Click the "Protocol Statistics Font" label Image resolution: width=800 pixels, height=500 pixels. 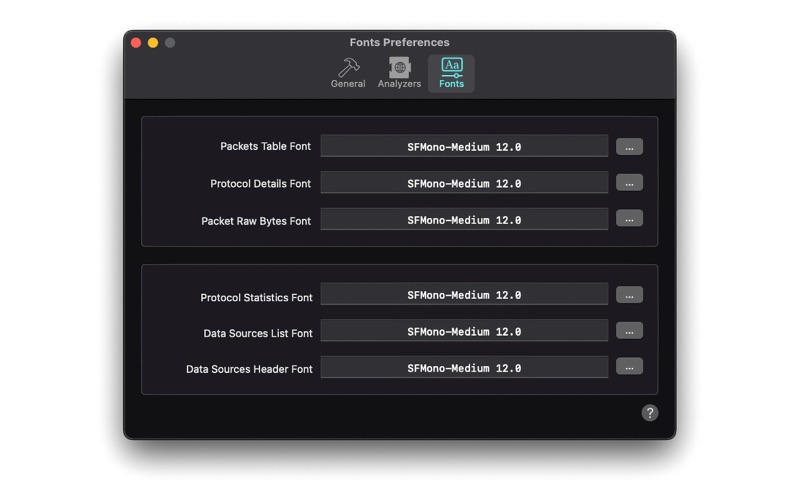(256, 297)
